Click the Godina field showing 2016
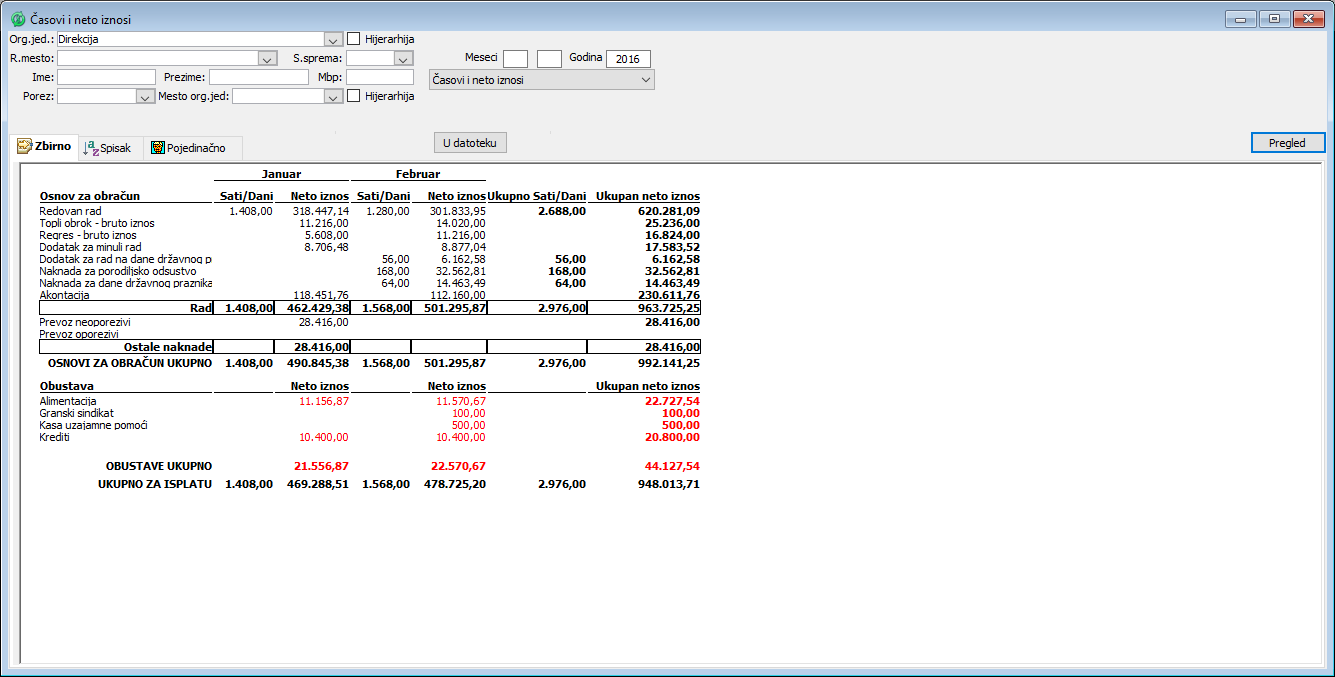 628,59
